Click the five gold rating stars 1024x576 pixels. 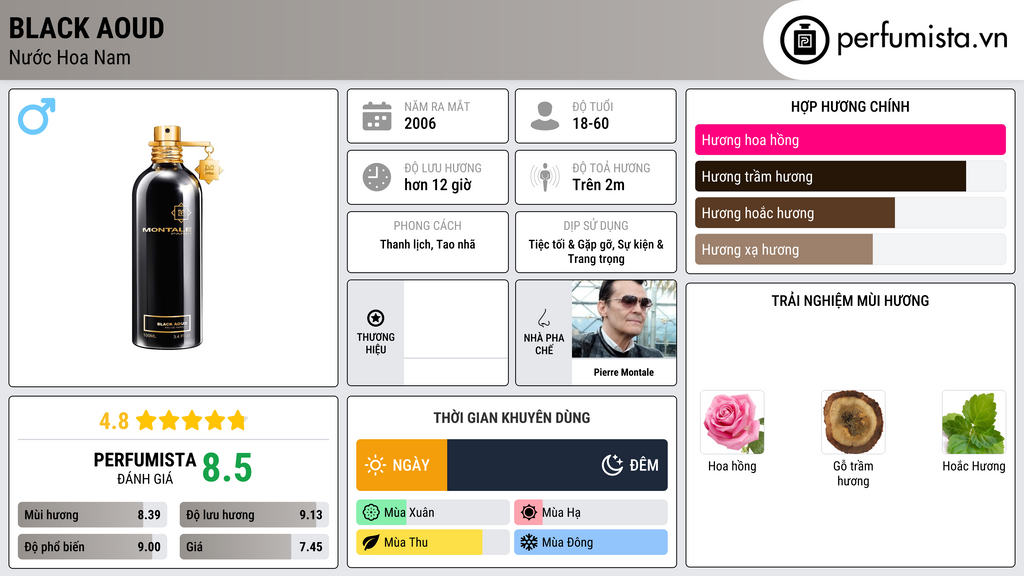tap(191, 420)
